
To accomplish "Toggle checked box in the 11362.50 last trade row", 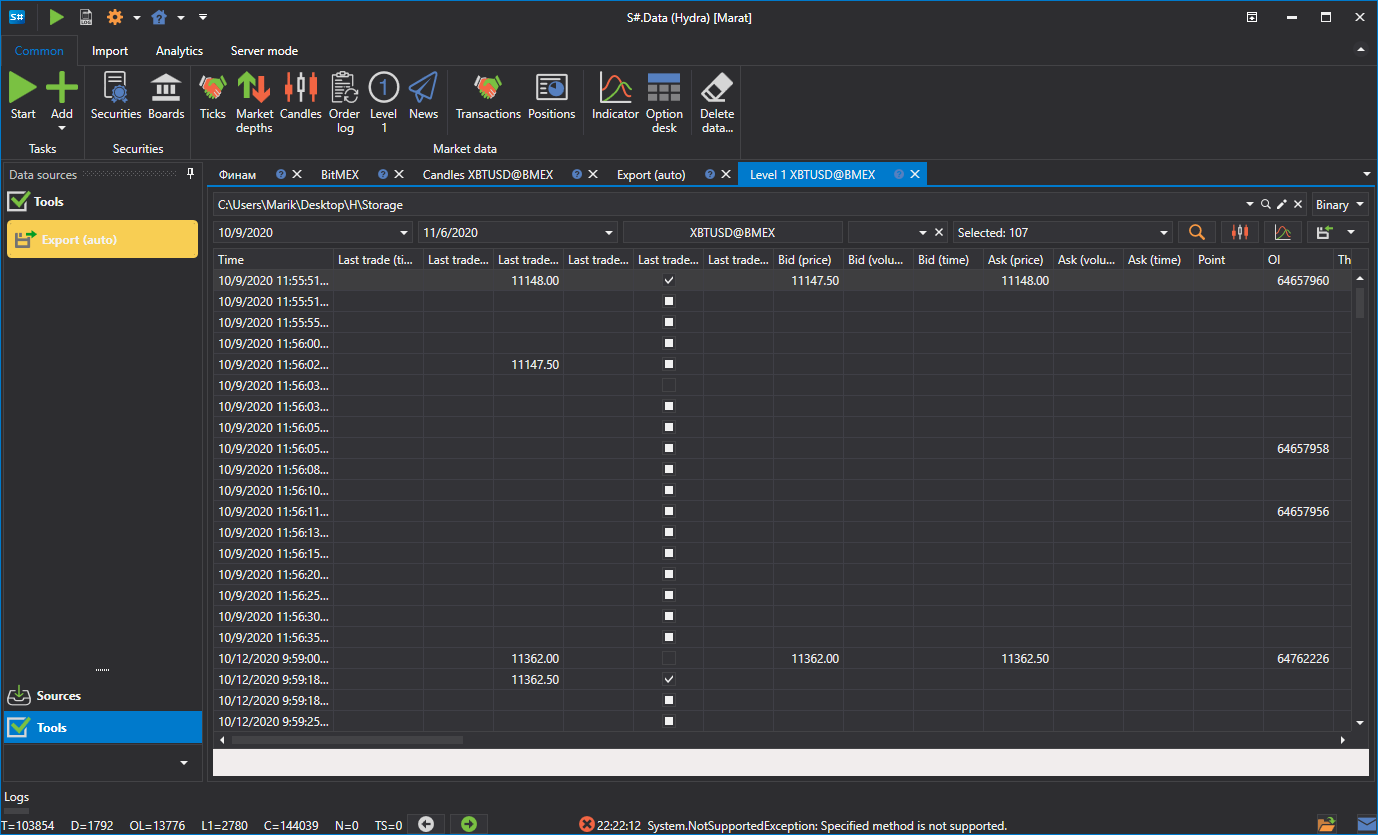I will (669, 679).
